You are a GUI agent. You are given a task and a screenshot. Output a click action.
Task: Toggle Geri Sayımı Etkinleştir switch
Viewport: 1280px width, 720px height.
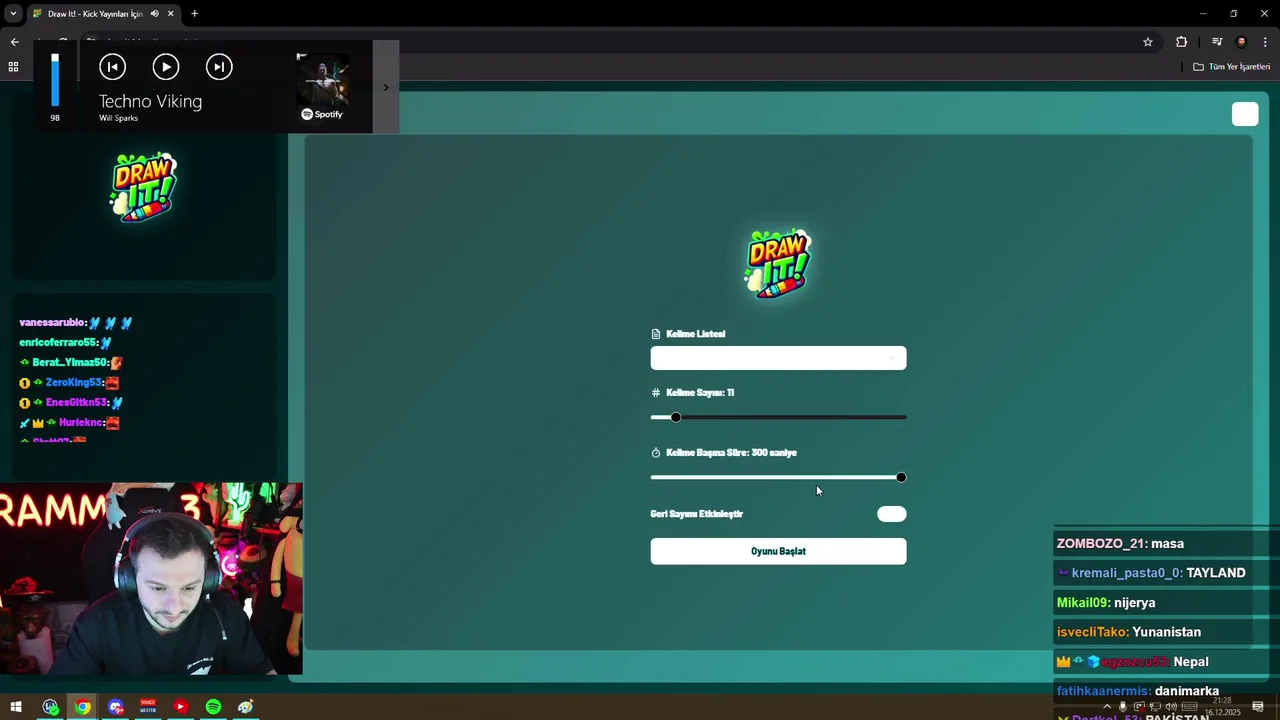891,514
